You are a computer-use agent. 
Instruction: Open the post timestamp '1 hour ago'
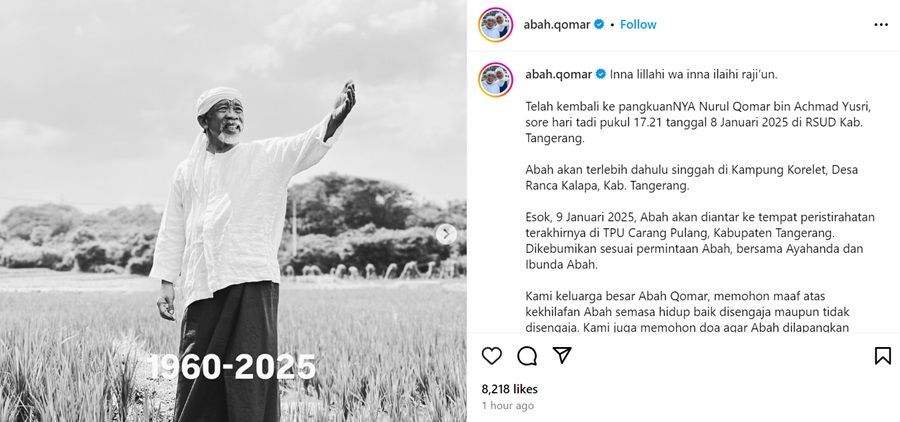coord(507,405)
